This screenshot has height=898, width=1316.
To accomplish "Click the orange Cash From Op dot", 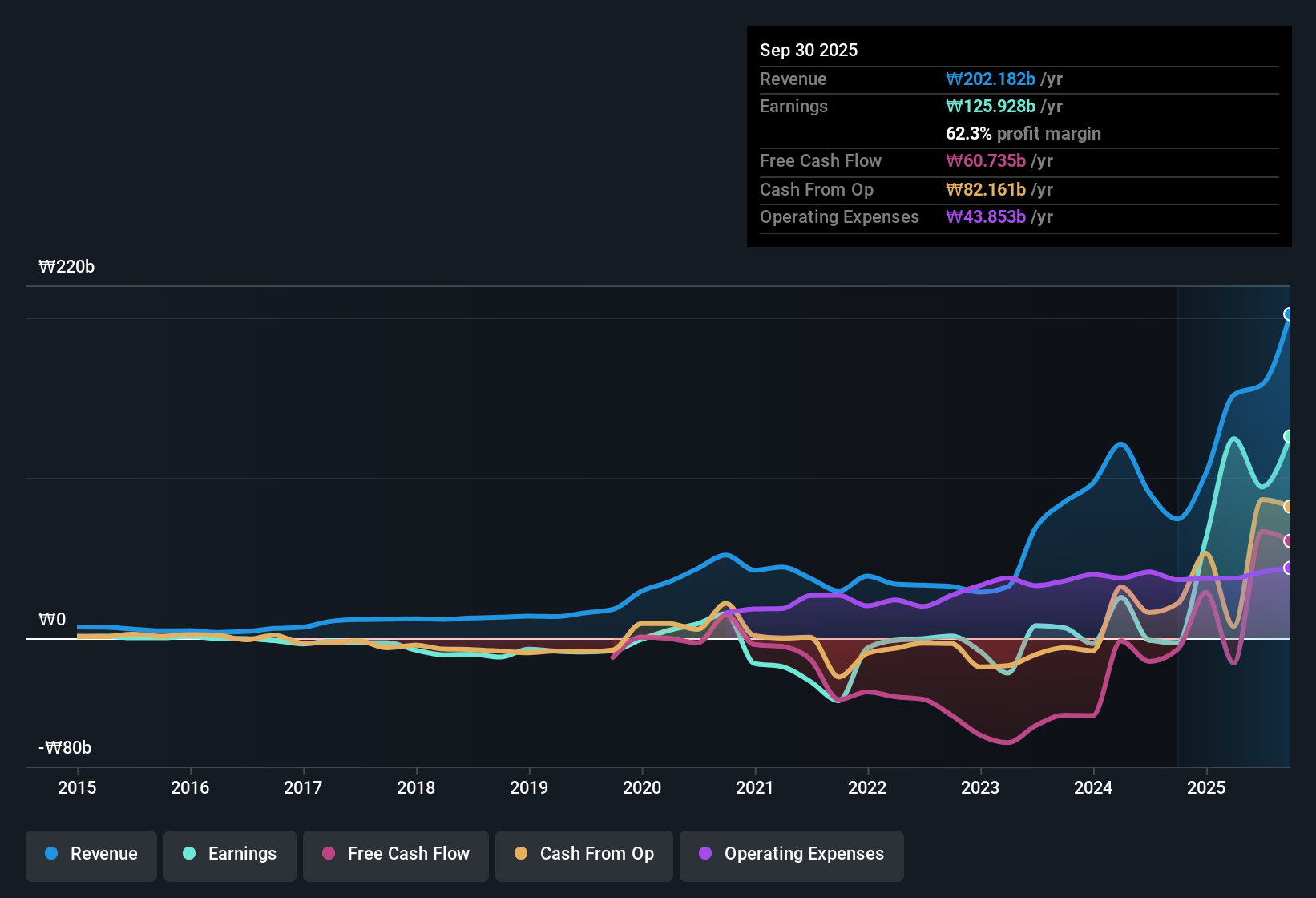I will coord(521,854).
